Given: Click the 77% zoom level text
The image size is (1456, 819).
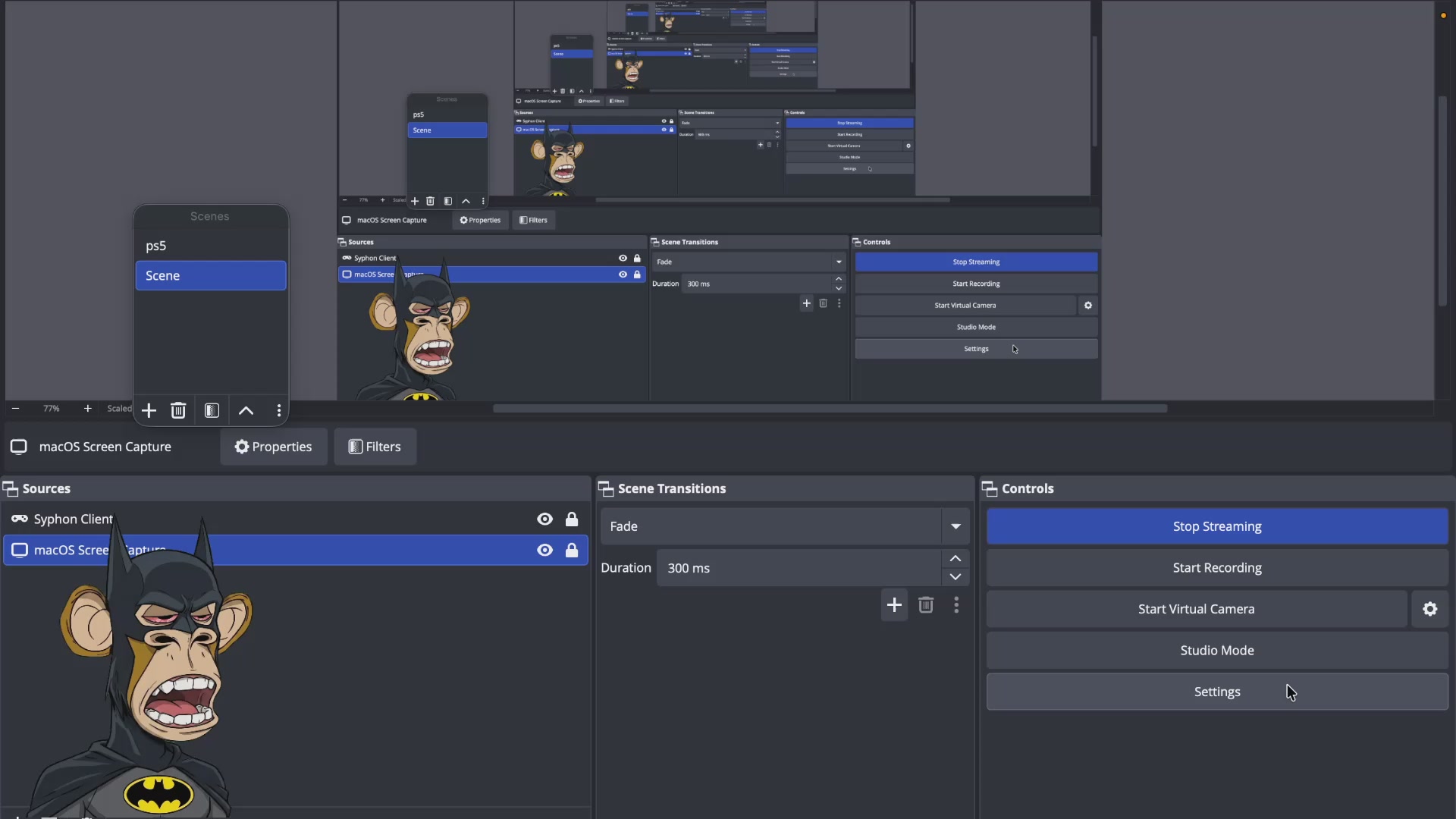Looking at the screenshot, I should (x=52, y=408).
